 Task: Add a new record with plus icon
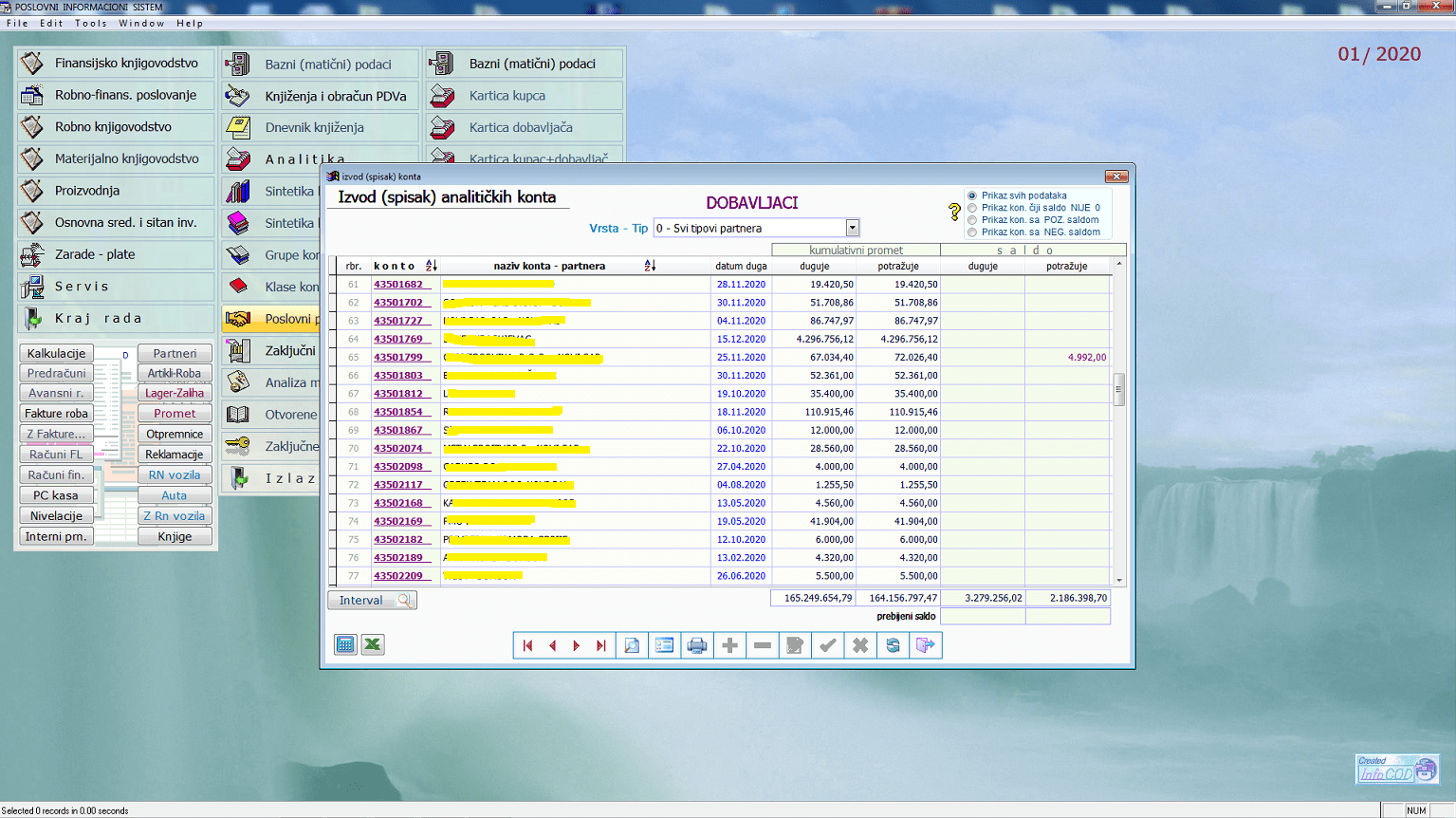click(729, 645)
